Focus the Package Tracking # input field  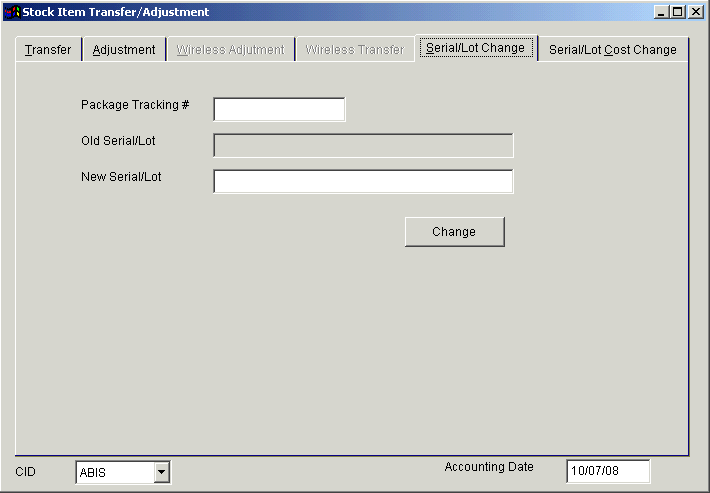[279, 109]
